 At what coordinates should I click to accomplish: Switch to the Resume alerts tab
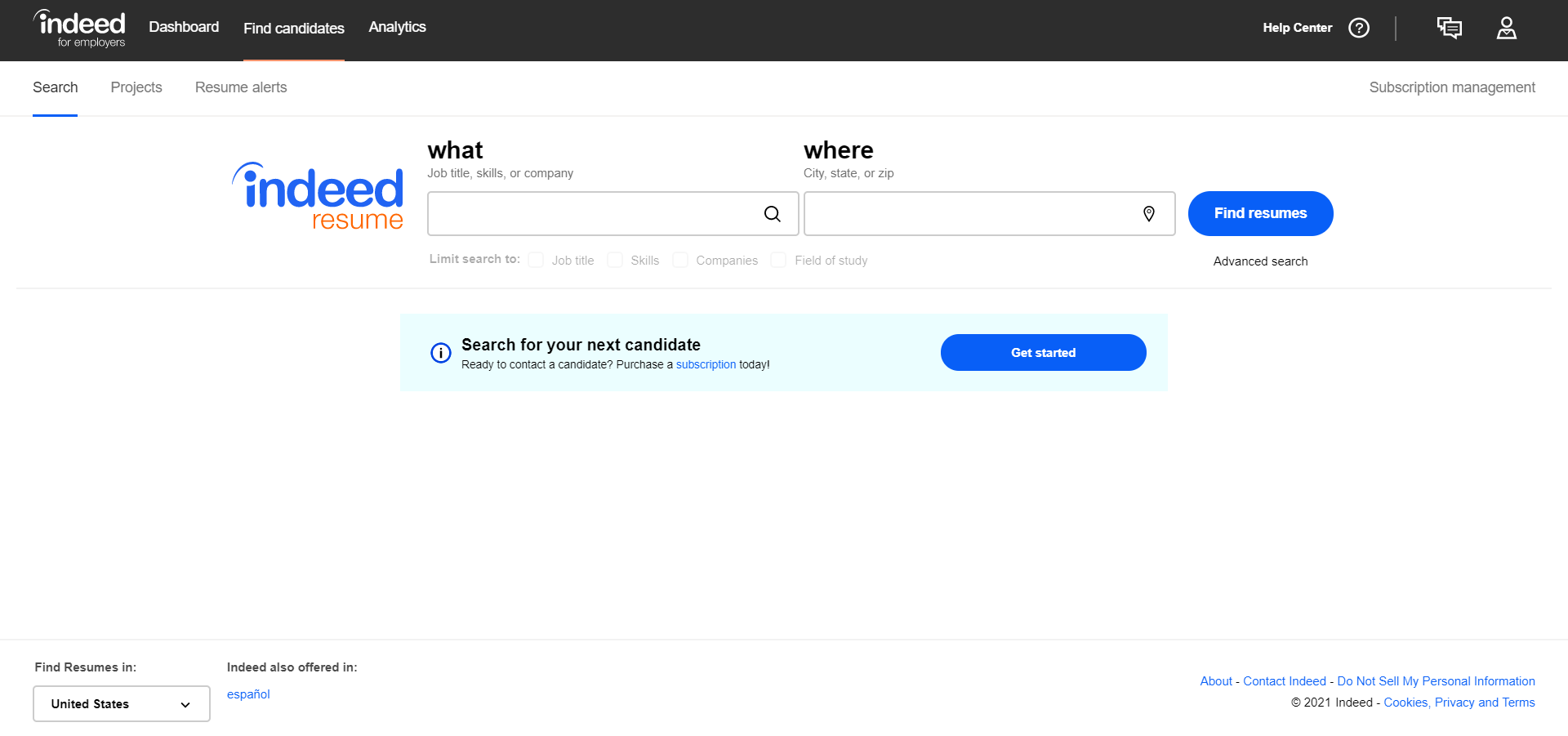241,87
